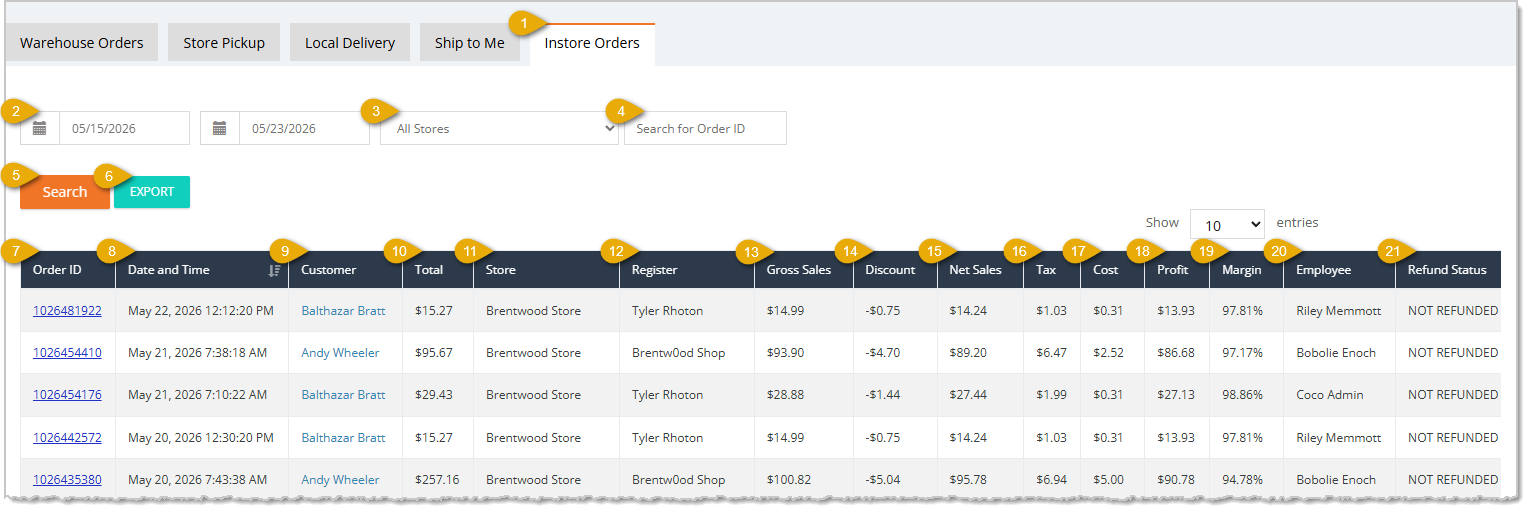Click the profit value $86.68
The width and height of the screenshot is (1528, 512).
coord(1176,353)
